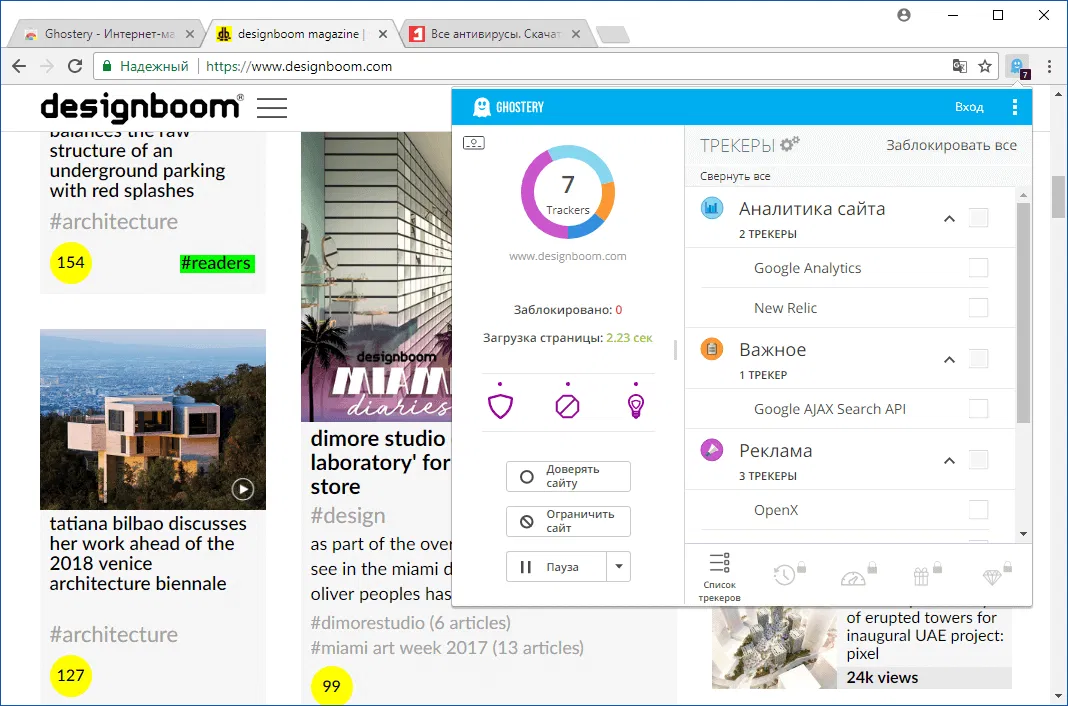Click the block (crossed circle) icon
Viewport: 1068px width, 706px height.
pos(568,404)
